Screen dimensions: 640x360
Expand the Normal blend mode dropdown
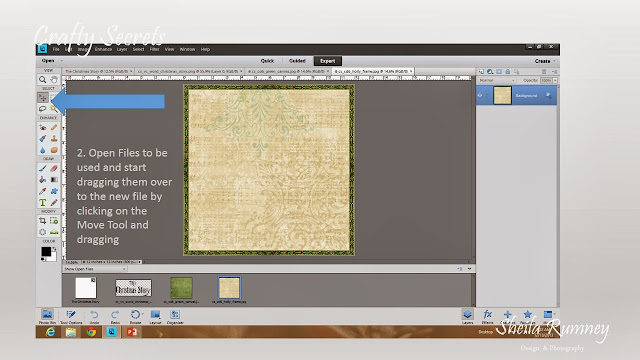tap(497, 80)
